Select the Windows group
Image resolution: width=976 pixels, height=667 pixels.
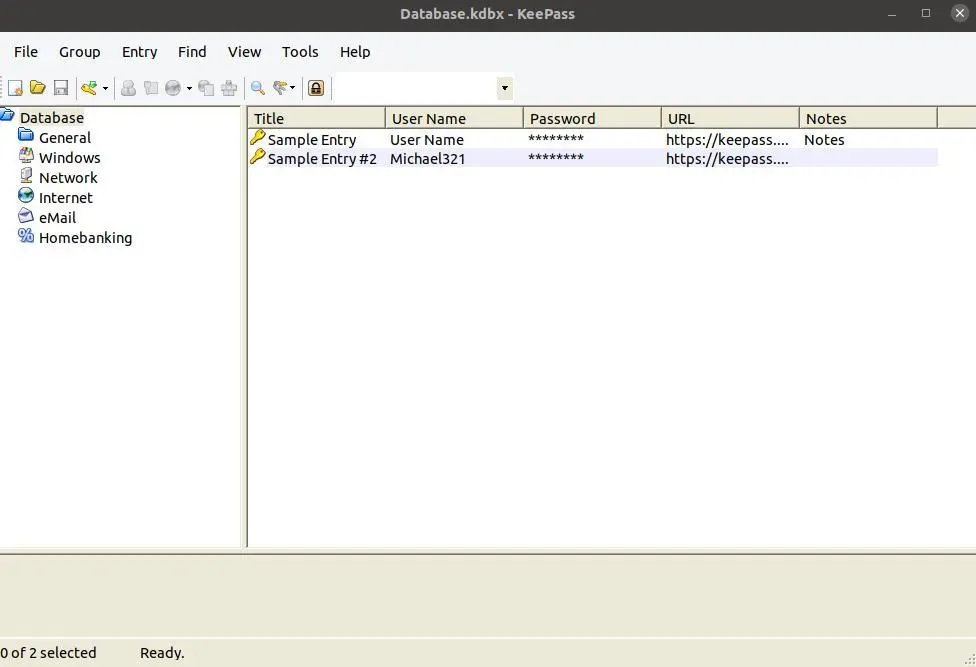70,157
